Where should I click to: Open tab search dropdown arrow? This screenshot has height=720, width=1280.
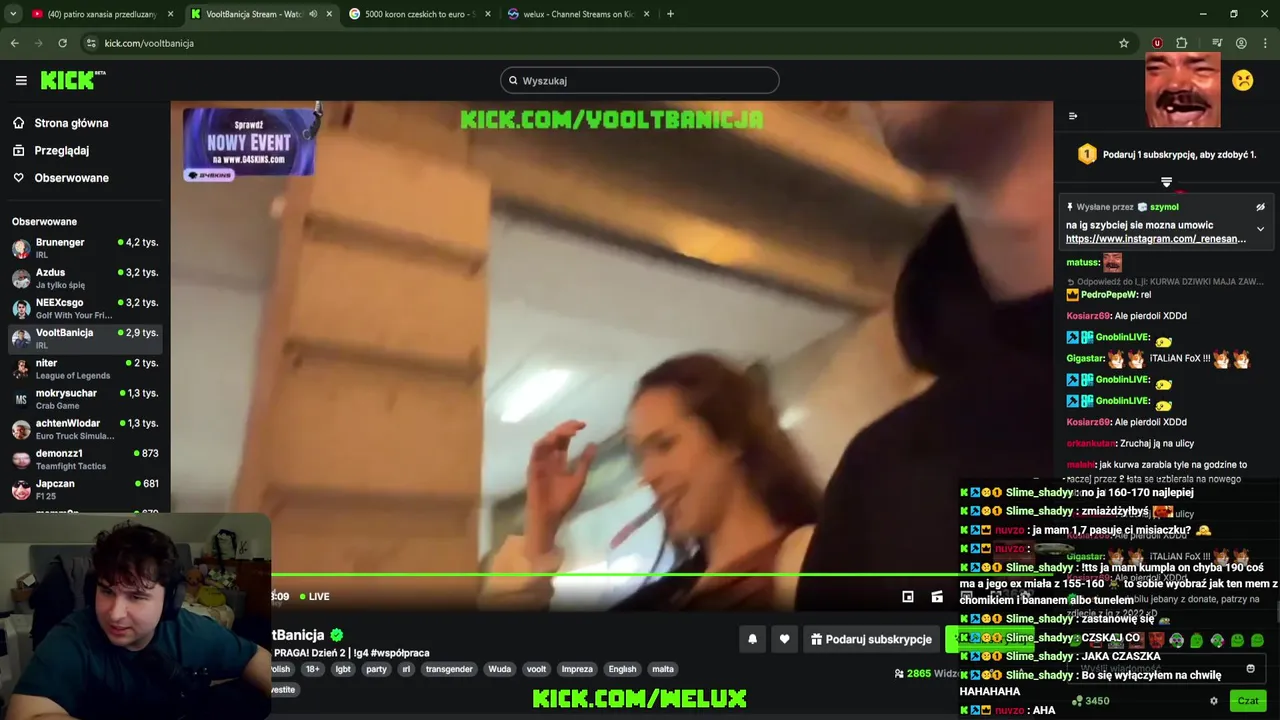pos(14,14)
